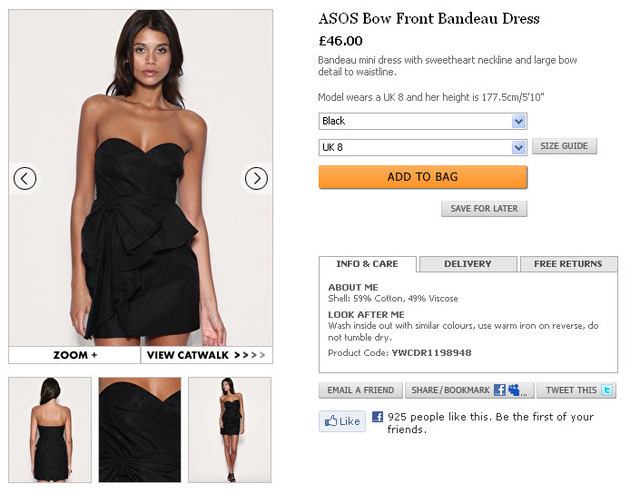This screenshot has width=640, height=494.
Task: Show the previous product image arrow
Action: 25,178
